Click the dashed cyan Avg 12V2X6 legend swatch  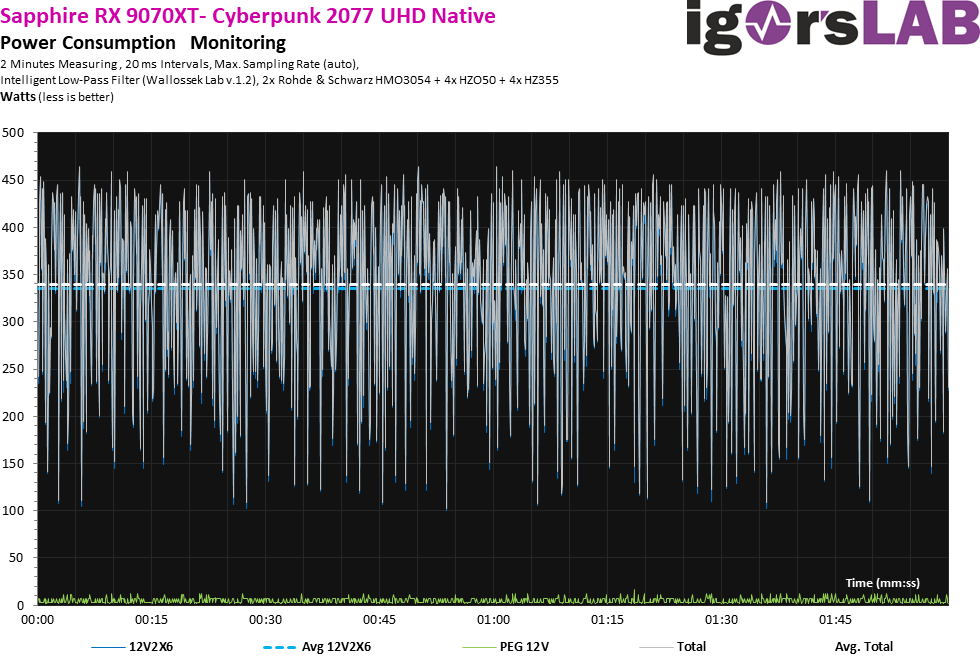pyautogui.click(x=279, y=648)
